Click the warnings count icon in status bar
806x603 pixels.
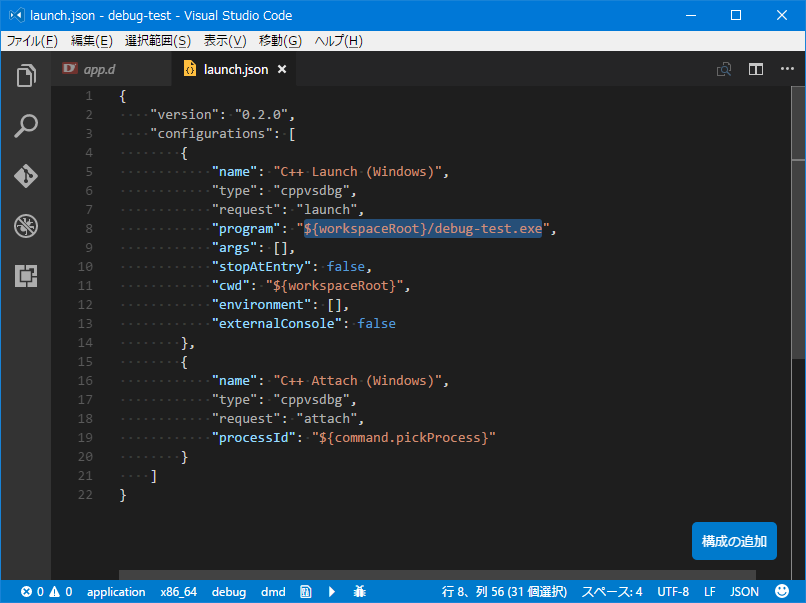coord(54,592)
